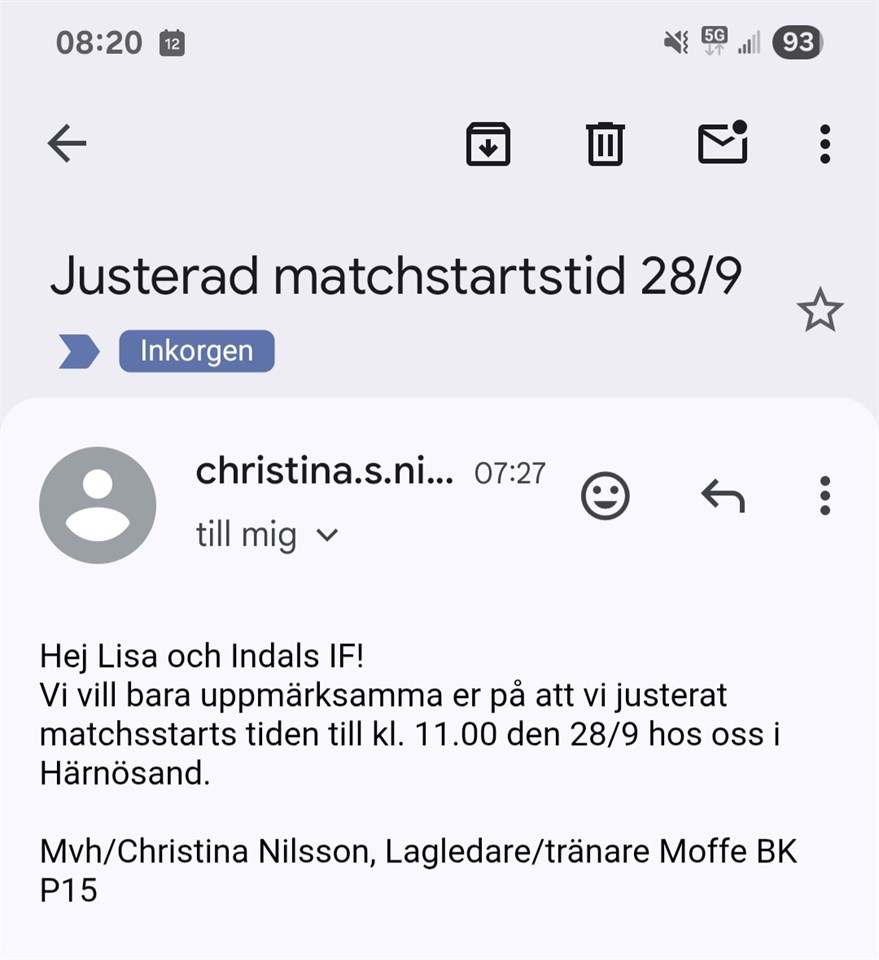Archive this email with the archive icon

(488, 144)
